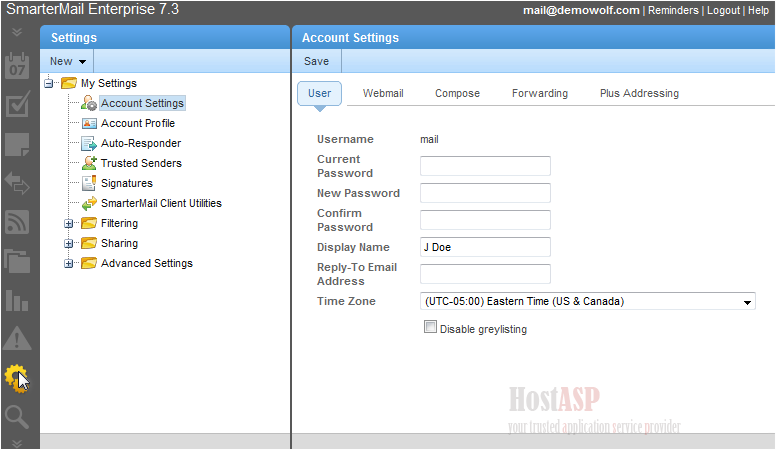Select Signatures in the tree
This screenshot has height=450, width=776.
coord(127,183)
